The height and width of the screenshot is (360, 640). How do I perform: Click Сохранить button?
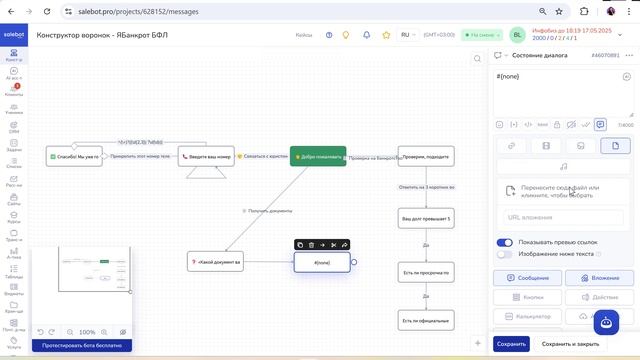click(511, 344)
